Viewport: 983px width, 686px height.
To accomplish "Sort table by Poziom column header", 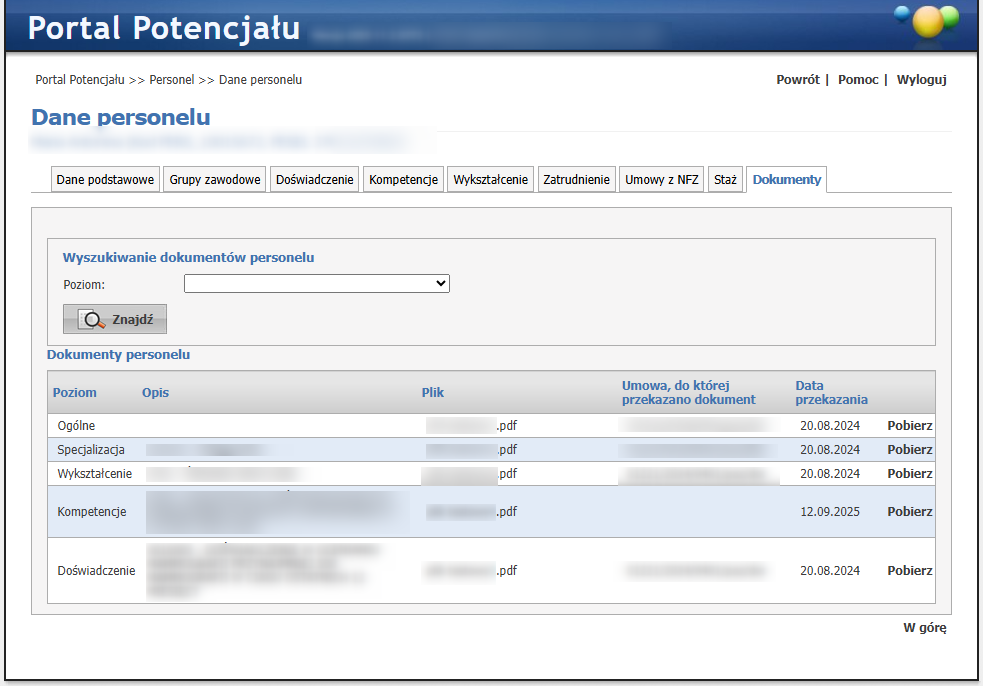I will pyautogui.click(x=75, y=392).
